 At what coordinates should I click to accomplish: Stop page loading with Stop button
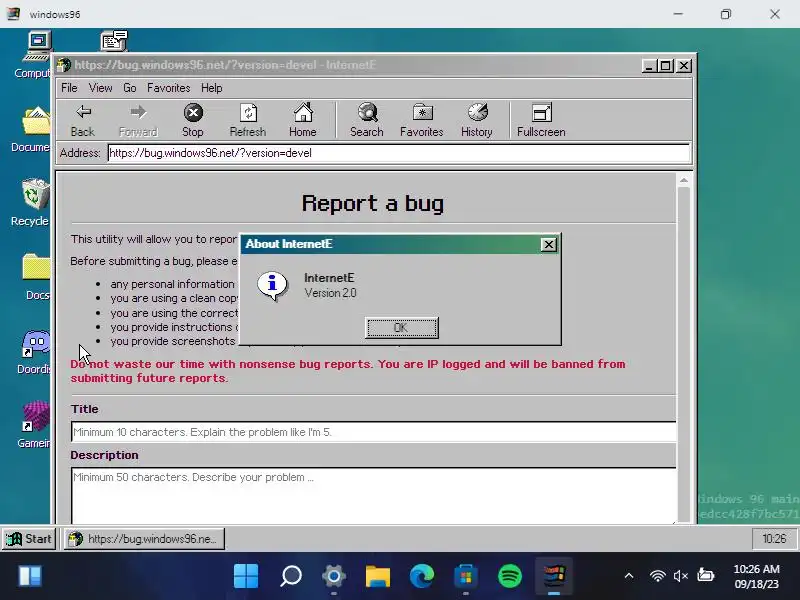tap(193, 120)
